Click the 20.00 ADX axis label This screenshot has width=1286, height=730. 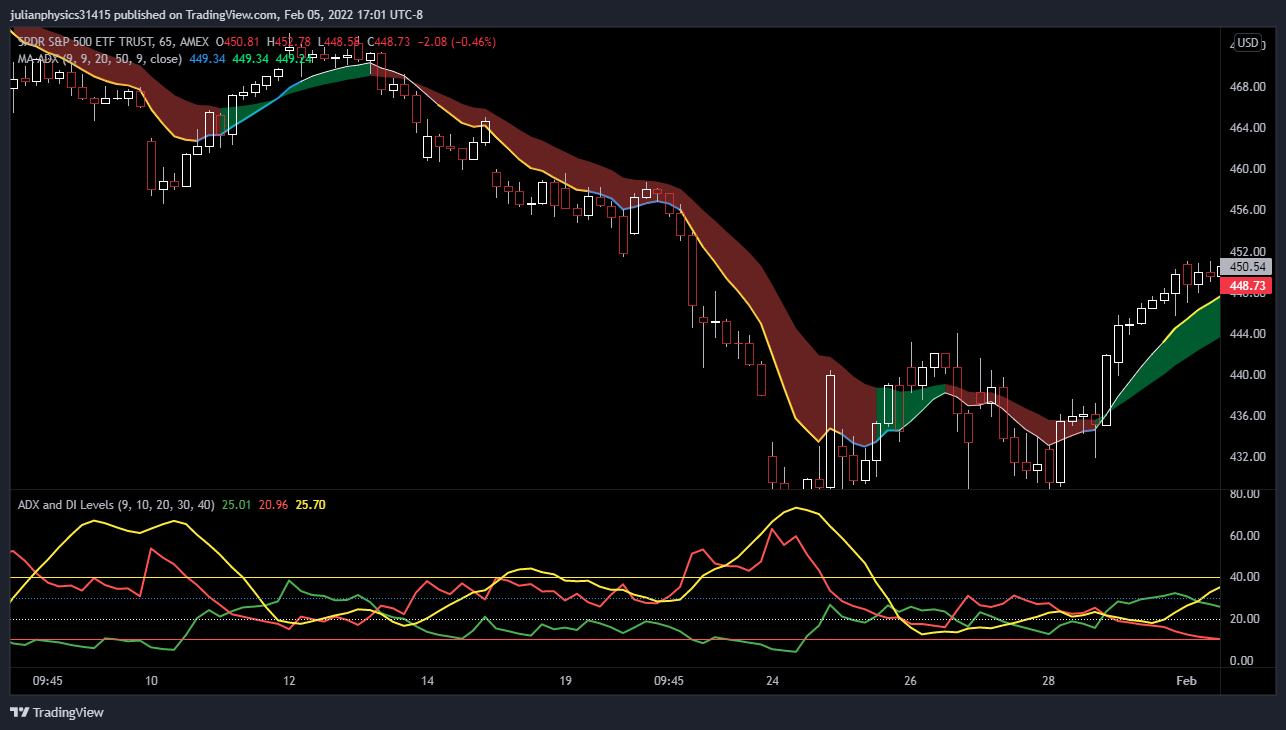tap(1244, 619)
